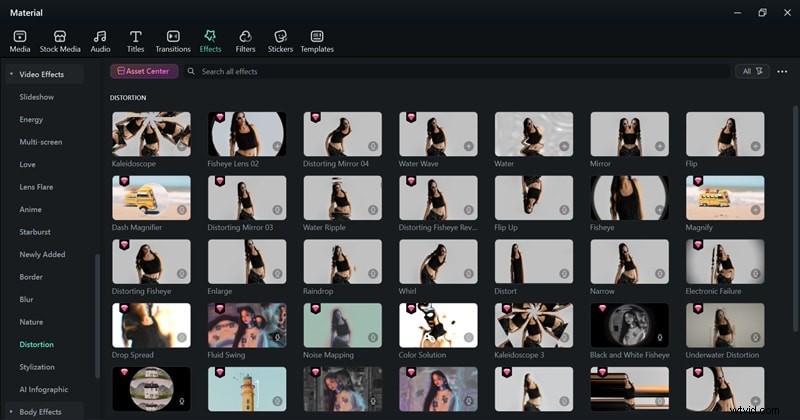Screen dimensions: 800x420
Task: Select the Kaleidoscope effect thumbnail
Action: coord(151,133)
